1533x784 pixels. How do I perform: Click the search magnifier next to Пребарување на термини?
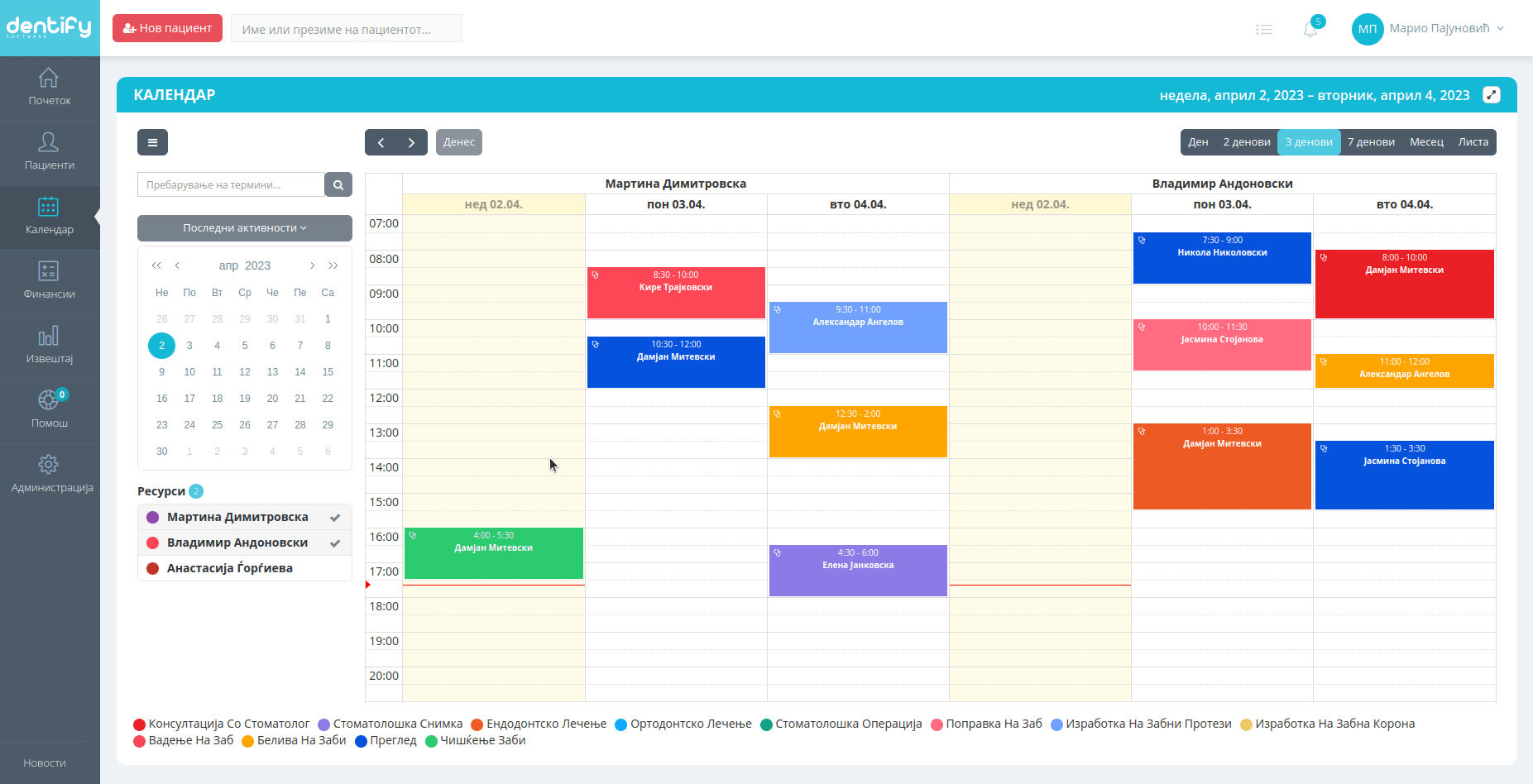338,184
